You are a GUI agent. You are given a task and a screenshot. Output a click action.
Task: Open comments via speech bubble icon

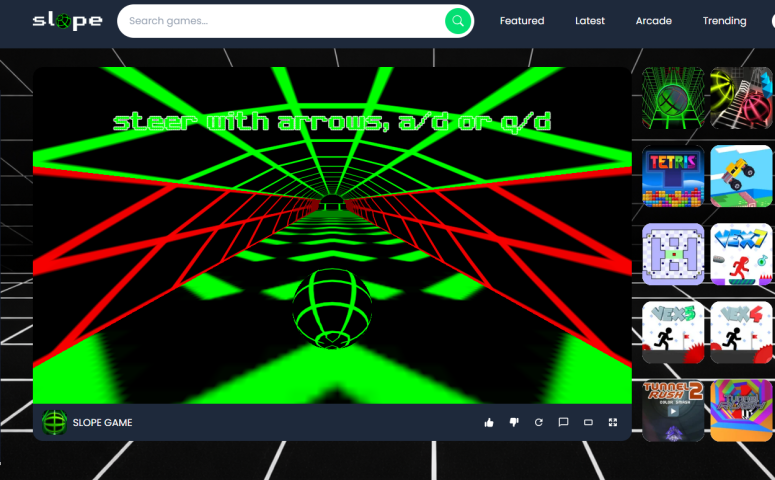pos(563,422)
